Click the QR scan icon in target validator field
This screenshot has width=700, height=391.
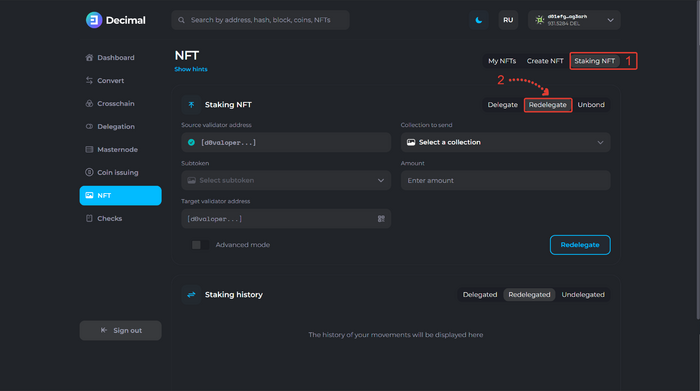point(381,219)
